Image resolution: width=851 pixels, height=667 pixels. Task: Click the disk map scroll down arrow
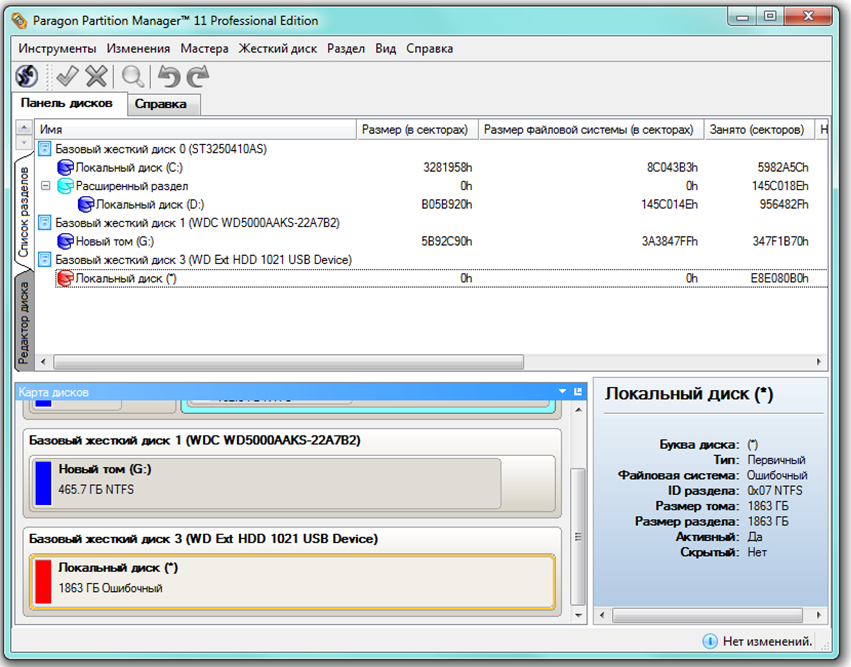point(579,615)
